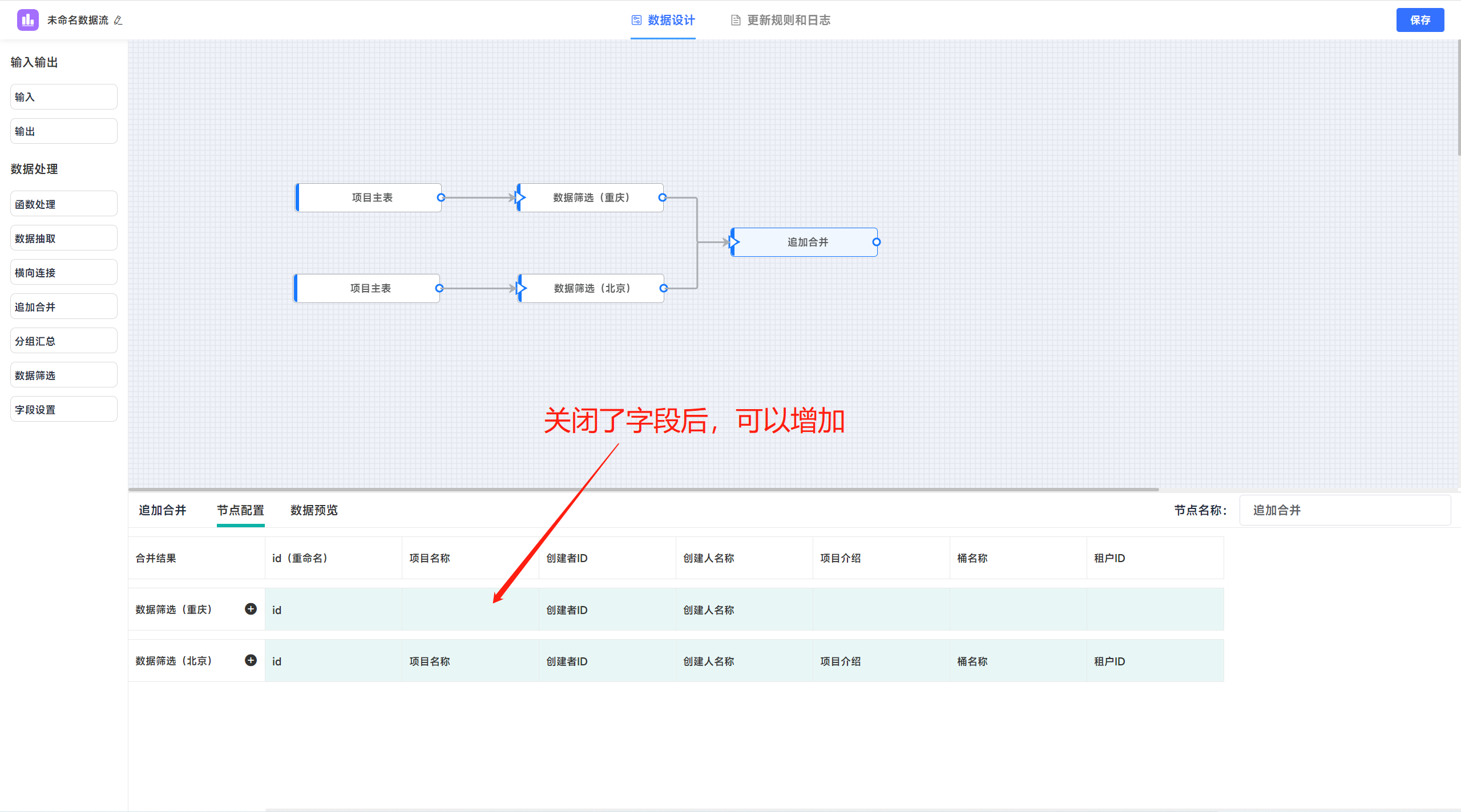Viewport: 1461px width, 812px height.
Task: Click the 追加合并 tool in sidebar
Action: click(x=63, y=306)
